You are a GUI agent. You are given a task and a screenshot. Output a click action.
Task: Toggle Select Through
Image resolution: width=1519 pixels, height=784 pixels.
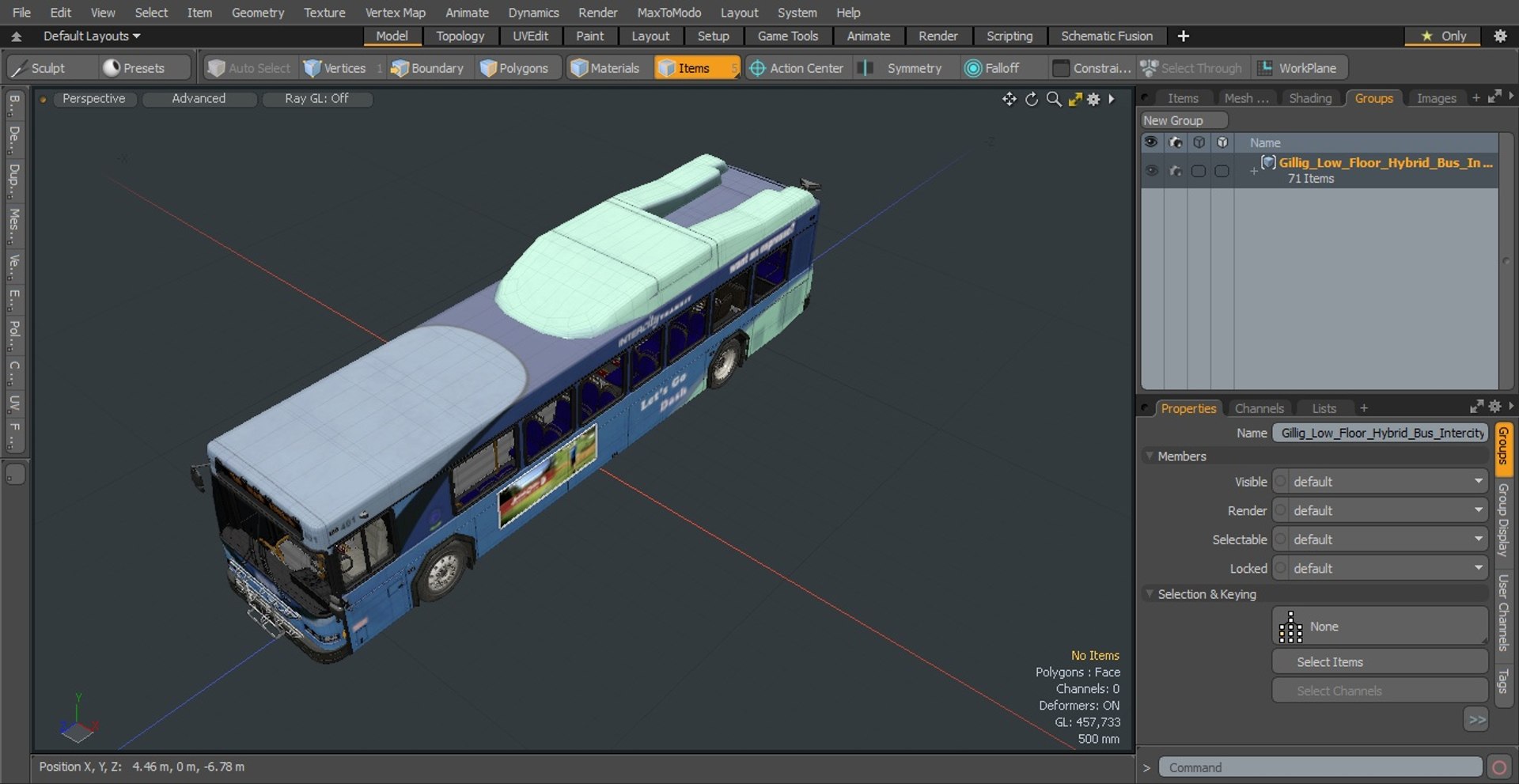[x=1192, y=68]
